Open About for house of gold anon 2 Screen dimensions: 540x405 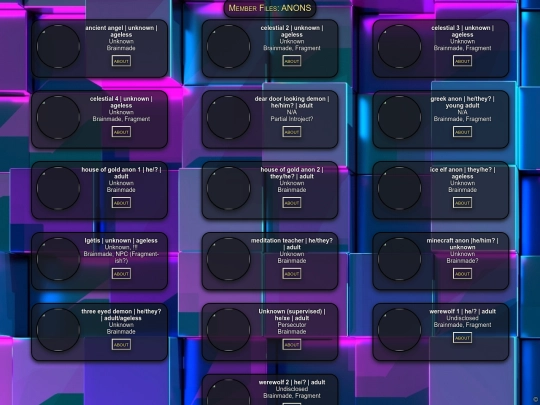click(x=292, y=203)
